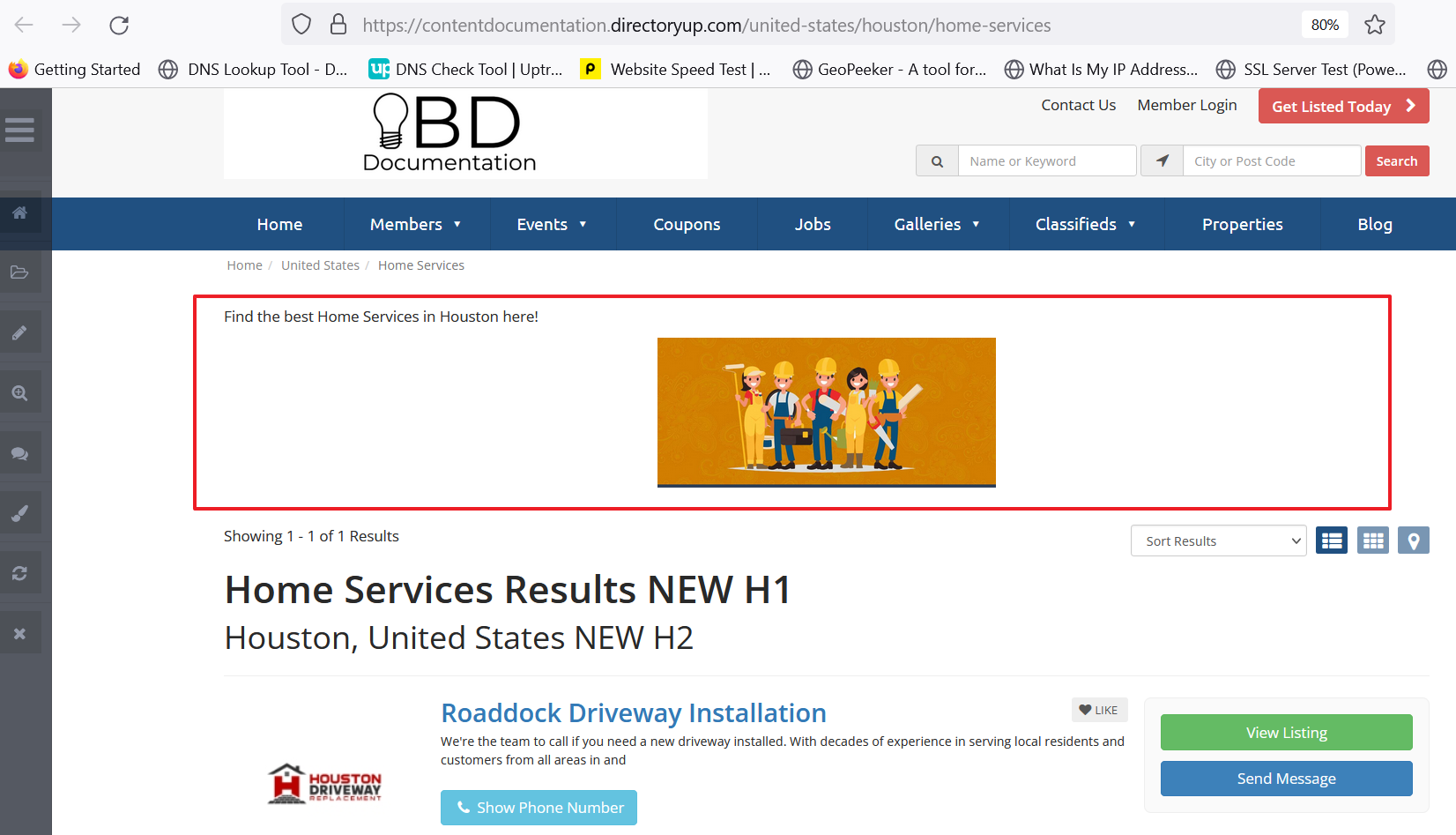1456x835 pixels.
Task: Click the browser forward arrow
Action: coord(71,25)
